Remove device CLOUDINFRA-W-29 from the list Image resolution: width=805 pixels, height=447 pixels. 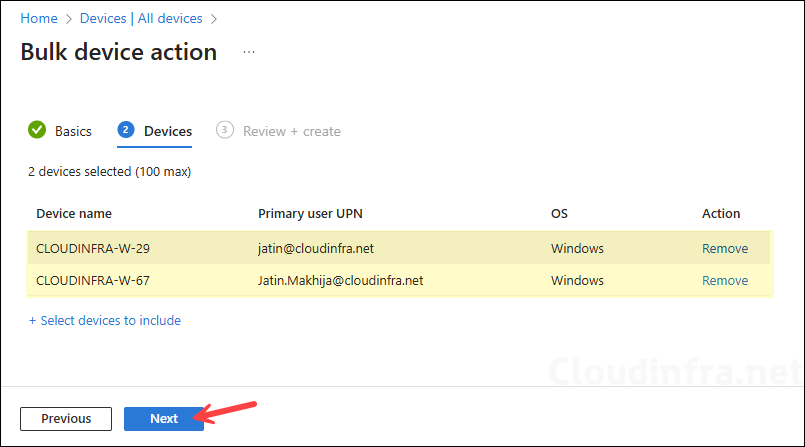pyautogui.click(x=724, y=248)
